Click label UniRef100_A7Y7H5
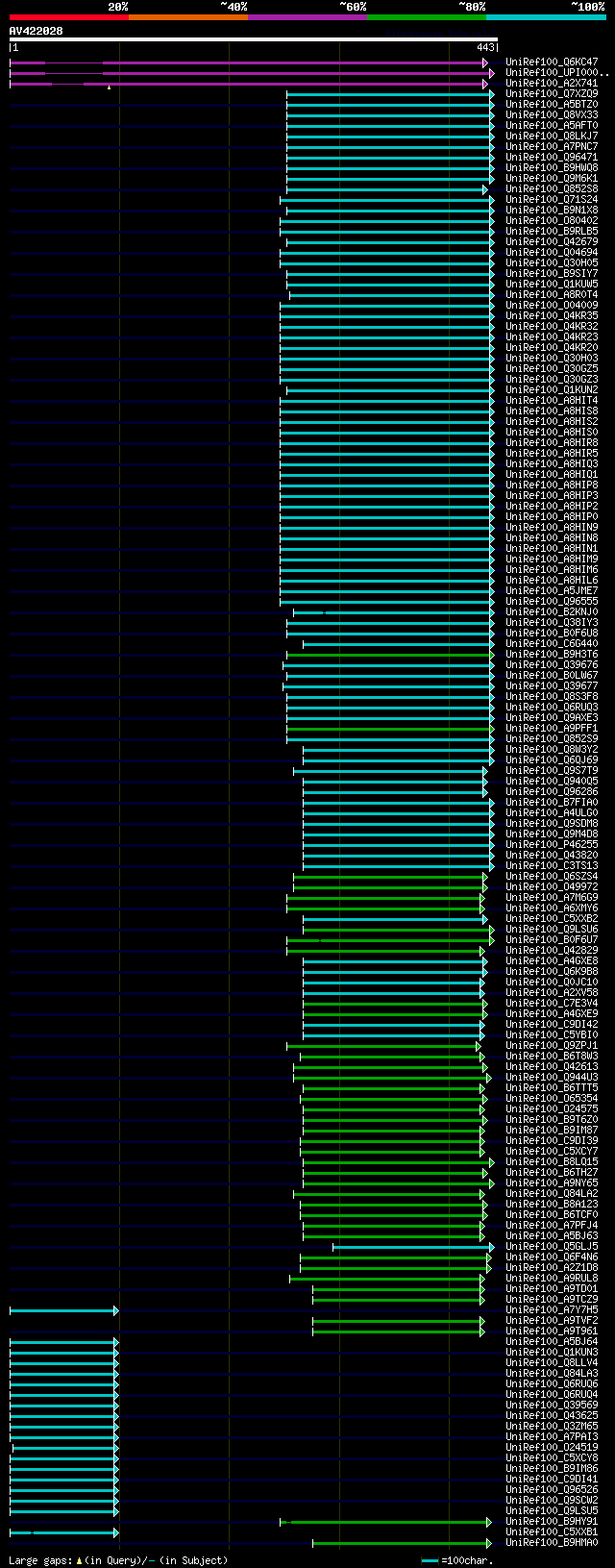 click(x=552, y=1310)
